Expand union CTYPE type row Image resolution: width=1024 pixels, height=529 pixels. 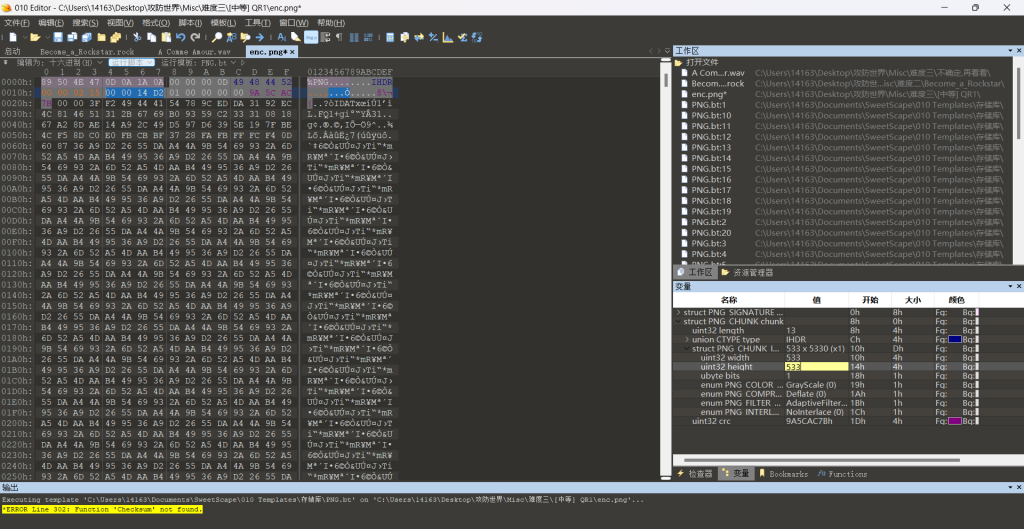[687, 339]
